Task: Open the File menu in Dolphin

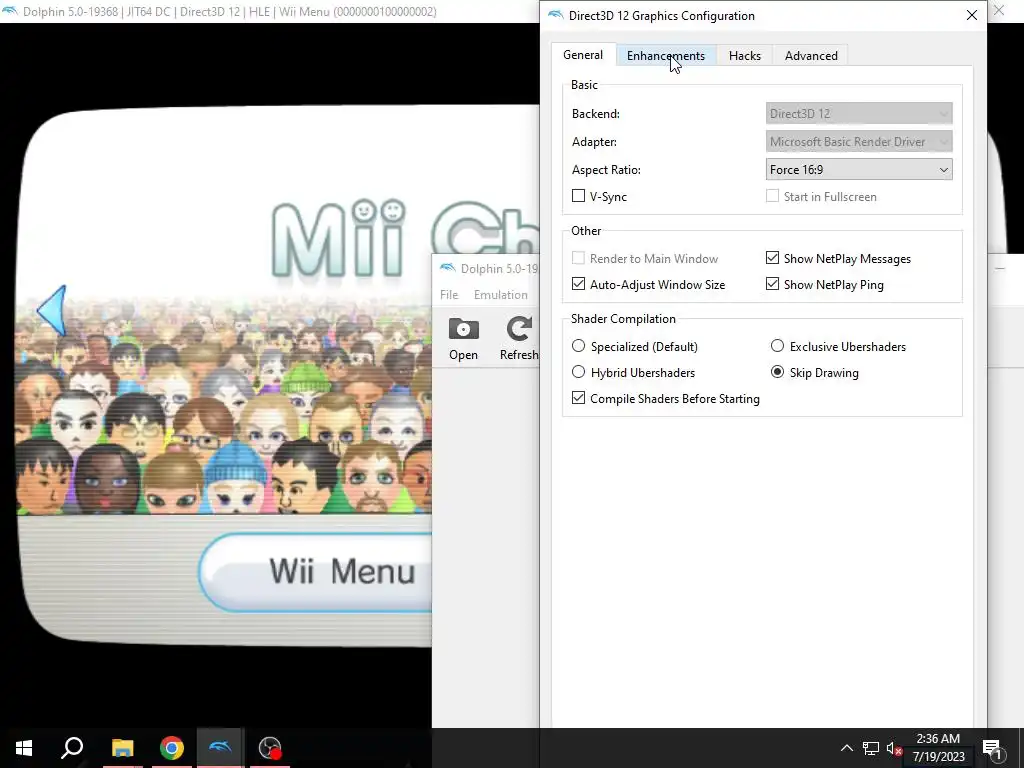Action: click(x=449, y=295)
